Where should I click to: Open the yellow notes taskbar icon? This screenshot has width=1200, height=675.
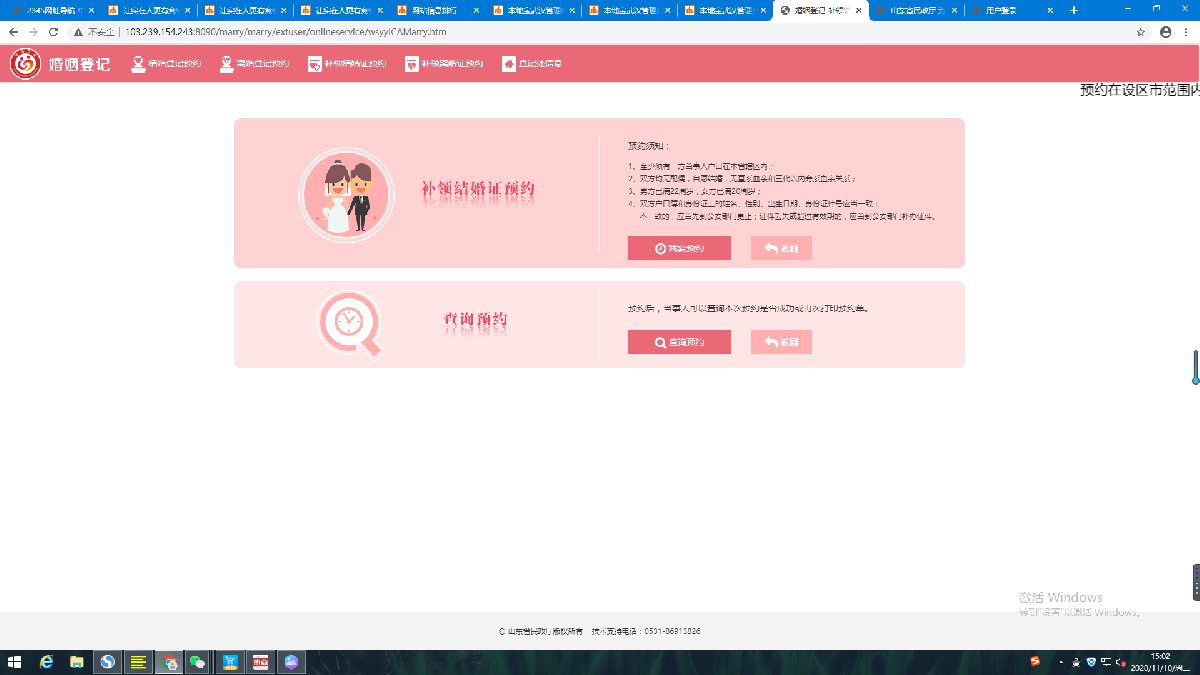[139, 662]
